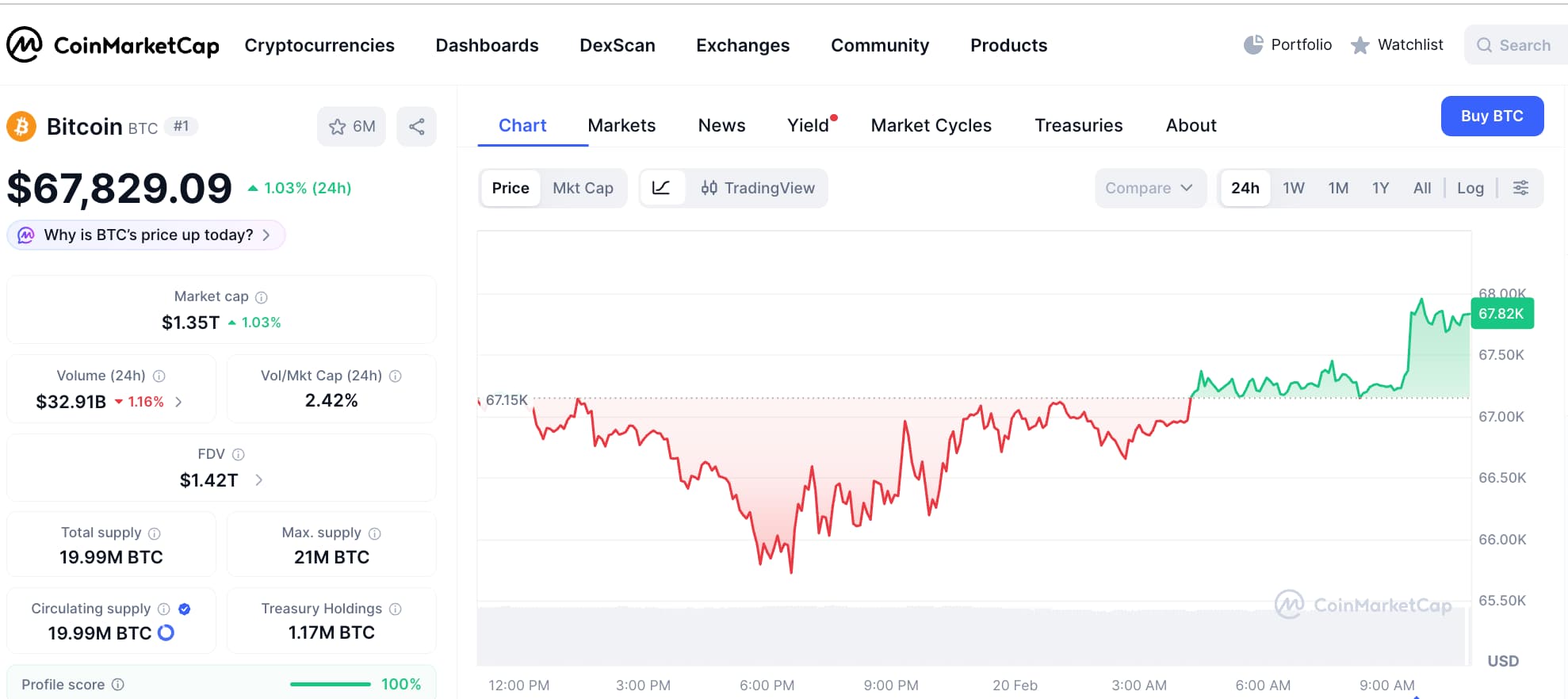The height and width of the screenshot is (699, 1568).
Task: Click the Bitcoin orange coin icon
Action: 21,126
